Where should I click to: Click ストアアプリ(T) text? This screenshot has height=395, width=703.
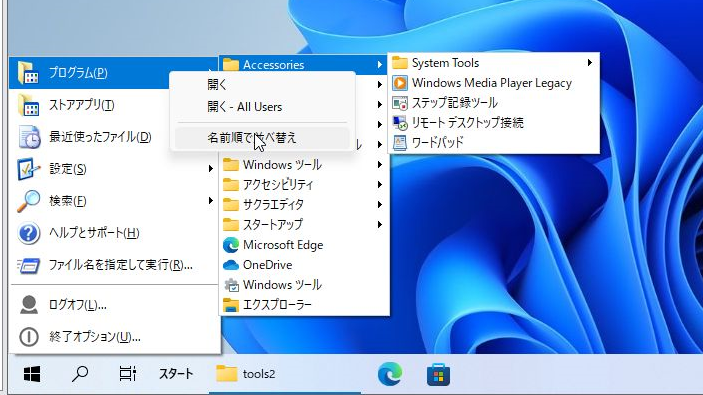pos(82,105)
